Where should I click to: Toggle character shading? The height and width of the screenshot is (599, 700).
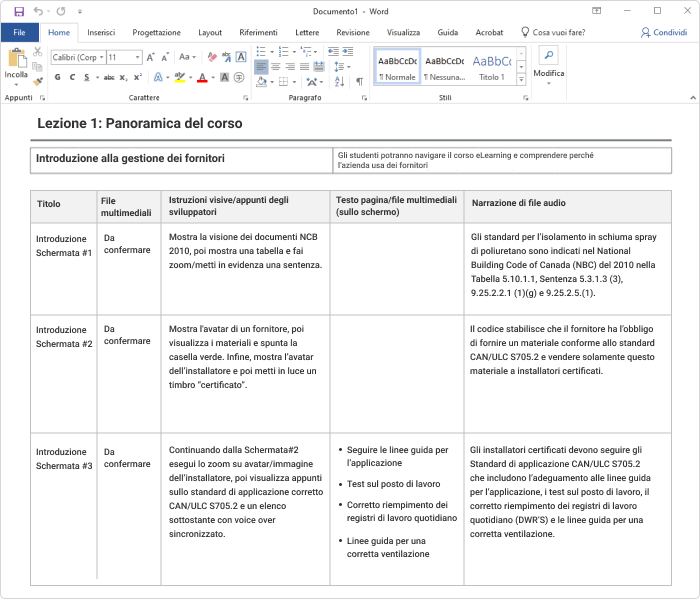[225, 77]
